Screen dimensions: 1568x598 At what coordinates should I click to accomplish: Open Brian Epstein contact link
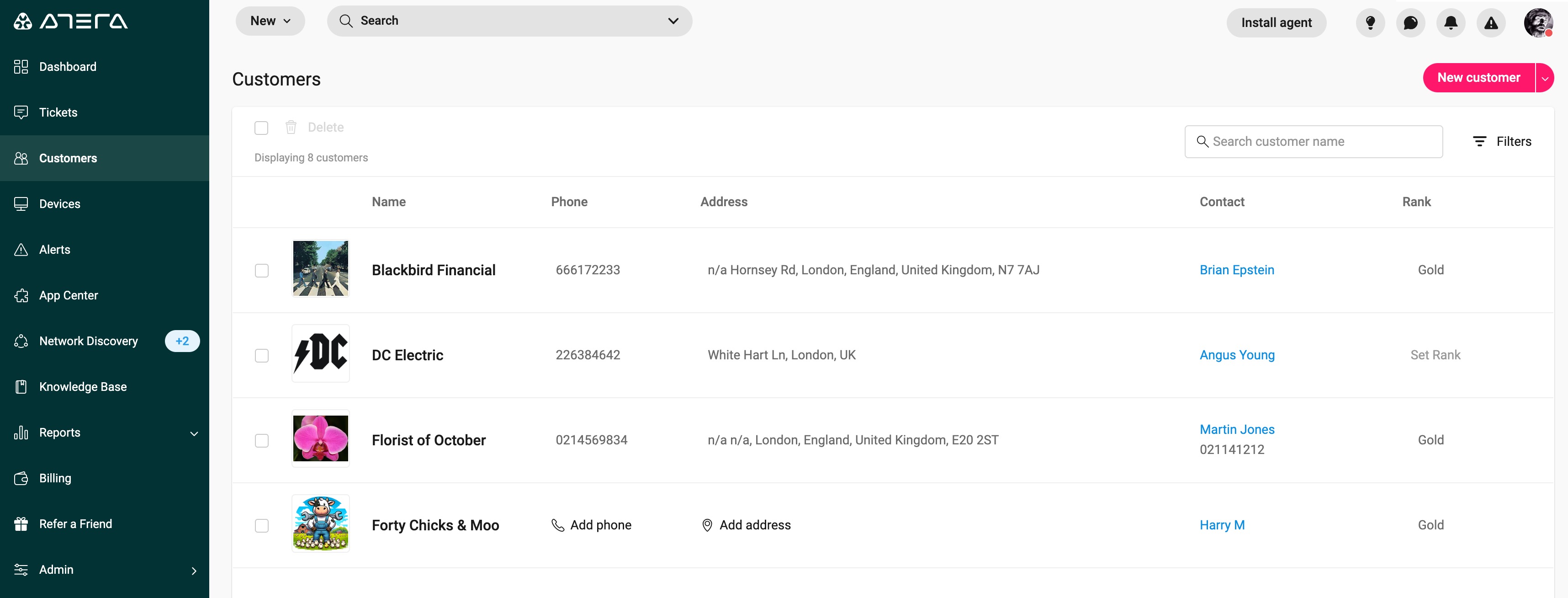[1236, 270]
